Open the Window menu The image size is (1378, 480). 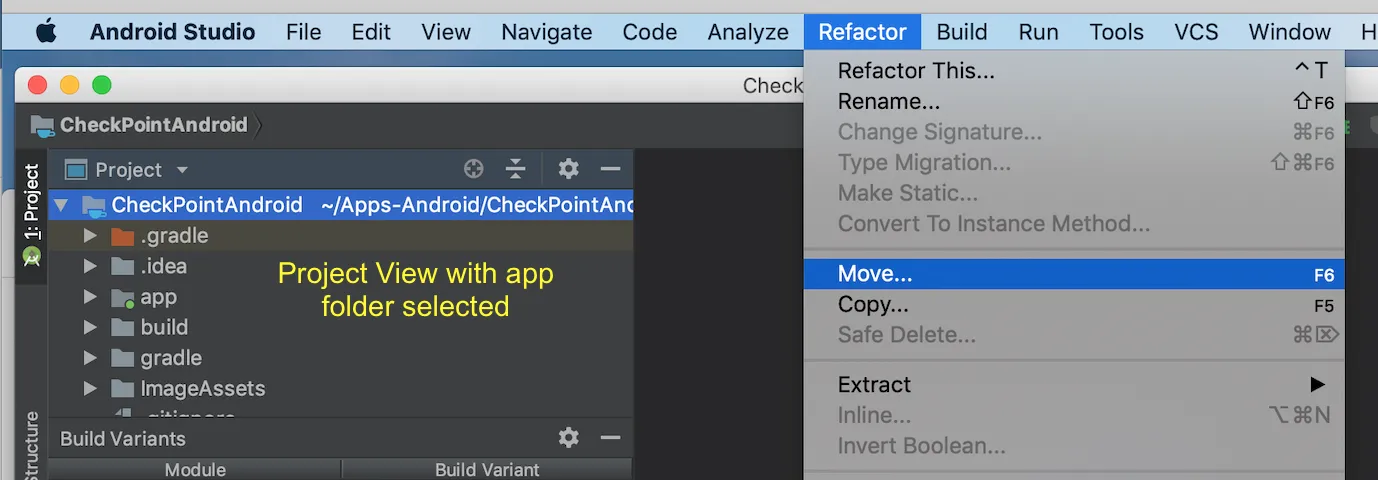click(x=1289, y=32)
